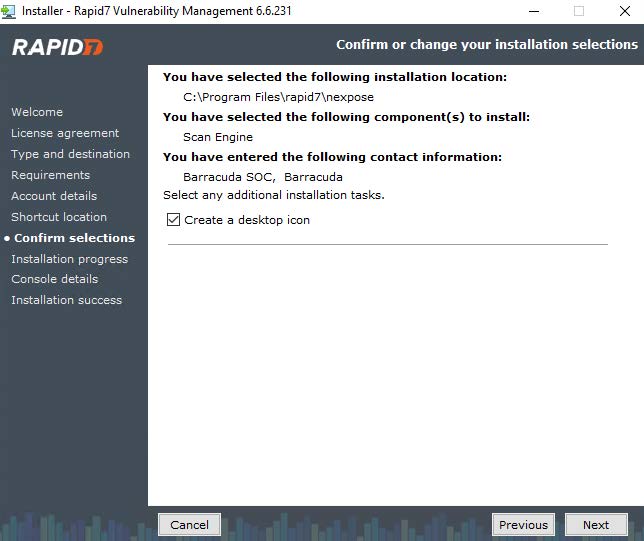Select the Shortcut location step

tap(59, 217)
